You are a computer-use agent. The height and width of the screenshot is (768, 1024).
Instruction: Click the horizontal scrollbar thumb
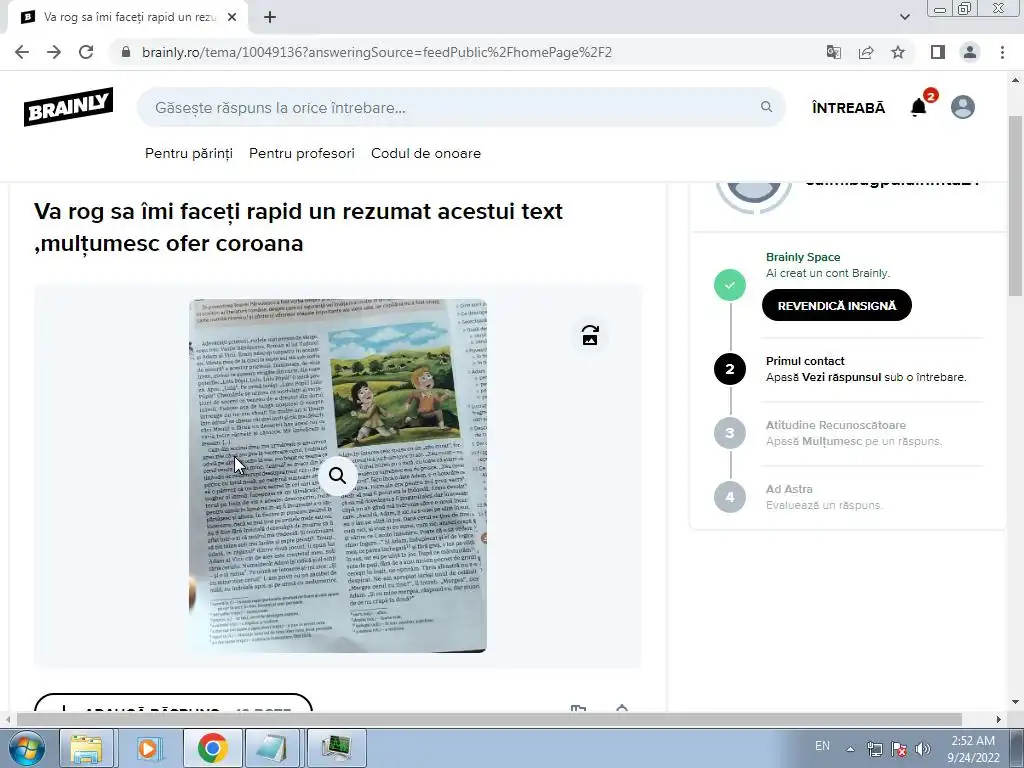(x=488, y=719)
